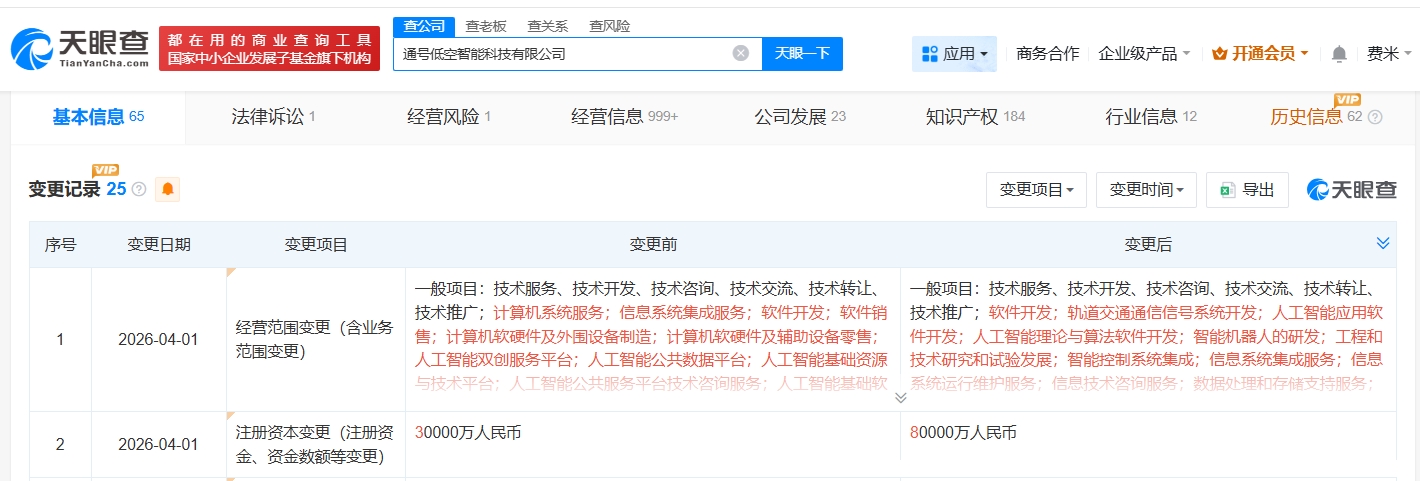Open the notification bell icon
Viewport: 1420px width, 481px height.
pyautogui.click(x=1339, y=54)
